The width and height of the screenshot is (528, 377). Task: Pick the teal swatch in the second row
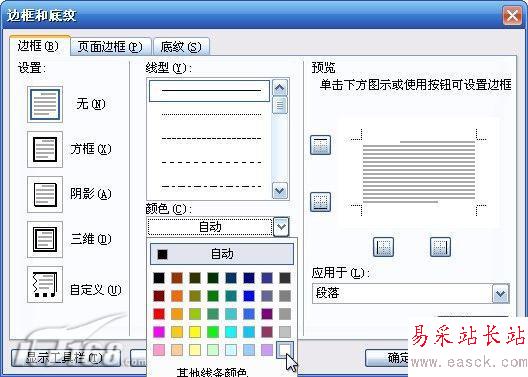(x=231, y=296)
